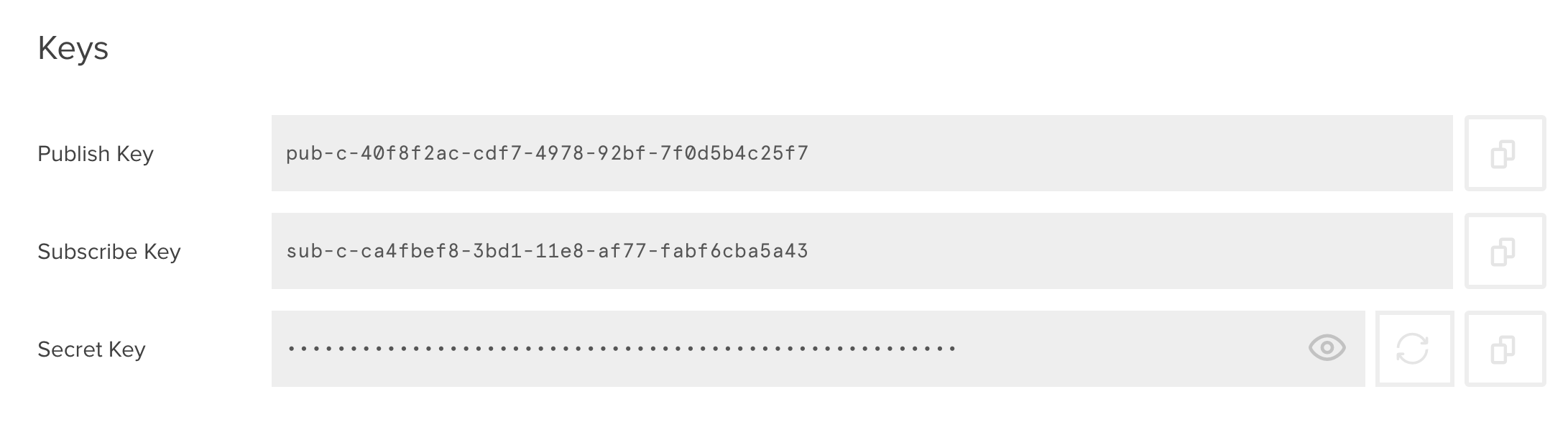The height and width of the screenshot is (430, 1568).
Task: Click the copy icon beside the Publish Key
Action: (1505, 152)
